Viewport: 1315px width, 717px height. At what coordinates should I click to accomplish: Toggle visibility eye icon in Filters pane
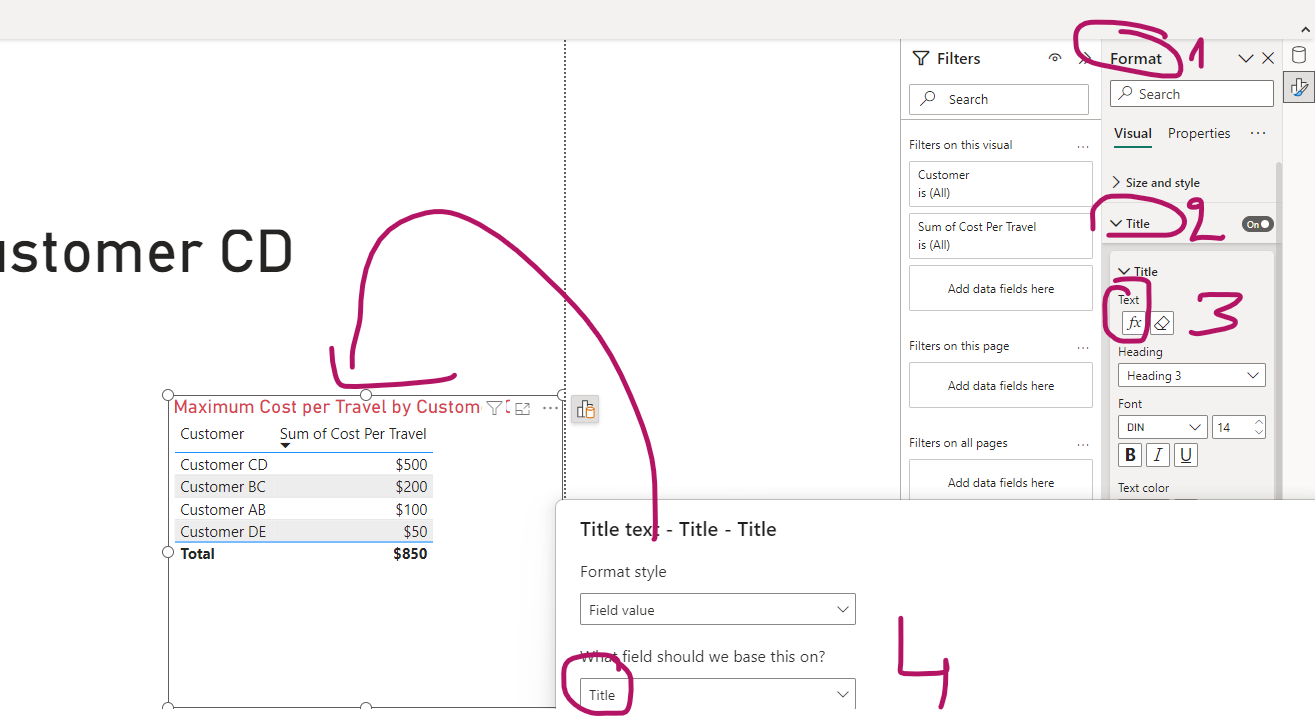tap(1054, 58)
